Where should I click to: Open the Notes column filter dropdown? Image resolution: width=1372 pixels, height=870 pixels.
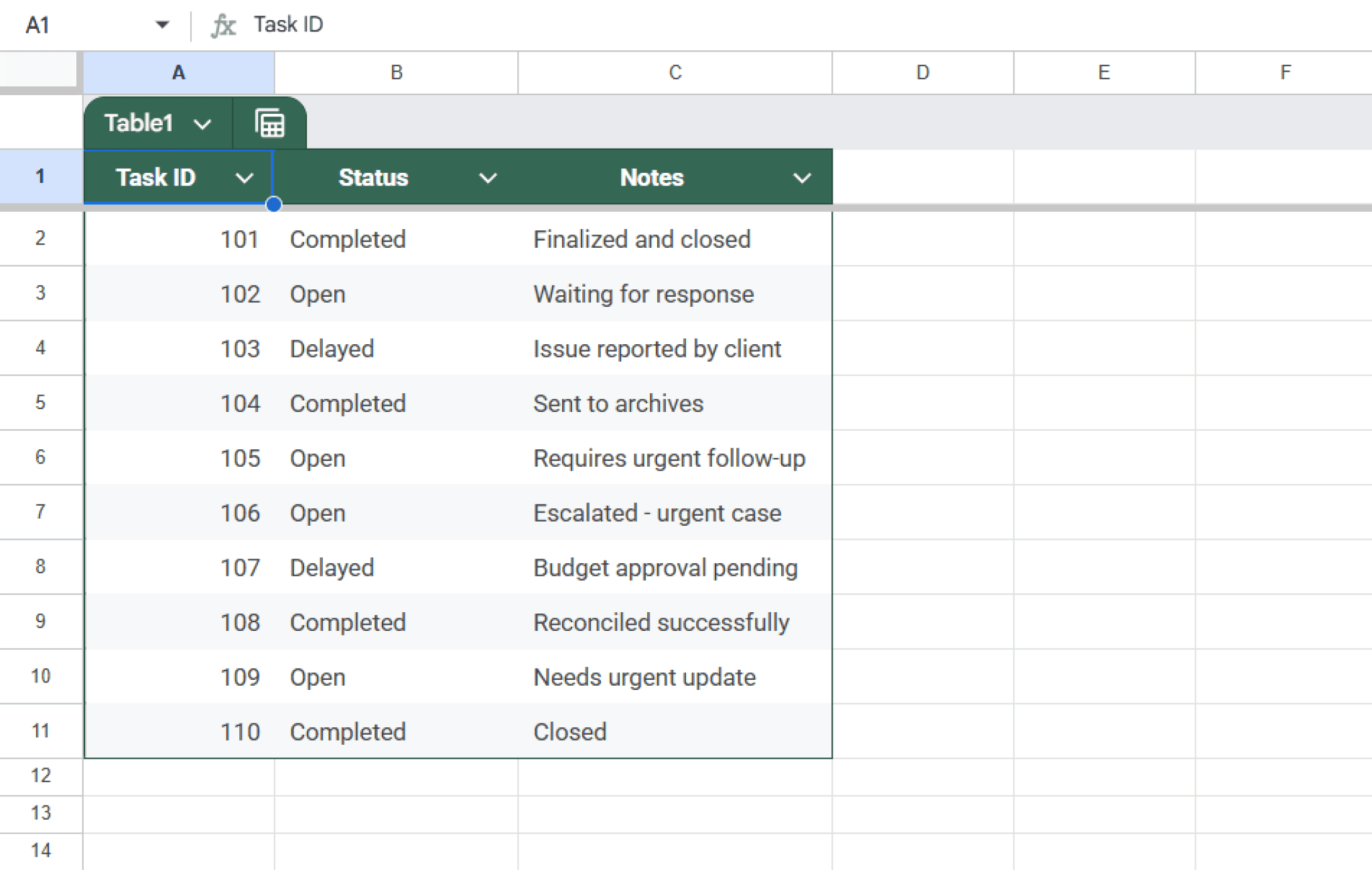(x=803, y=177)
